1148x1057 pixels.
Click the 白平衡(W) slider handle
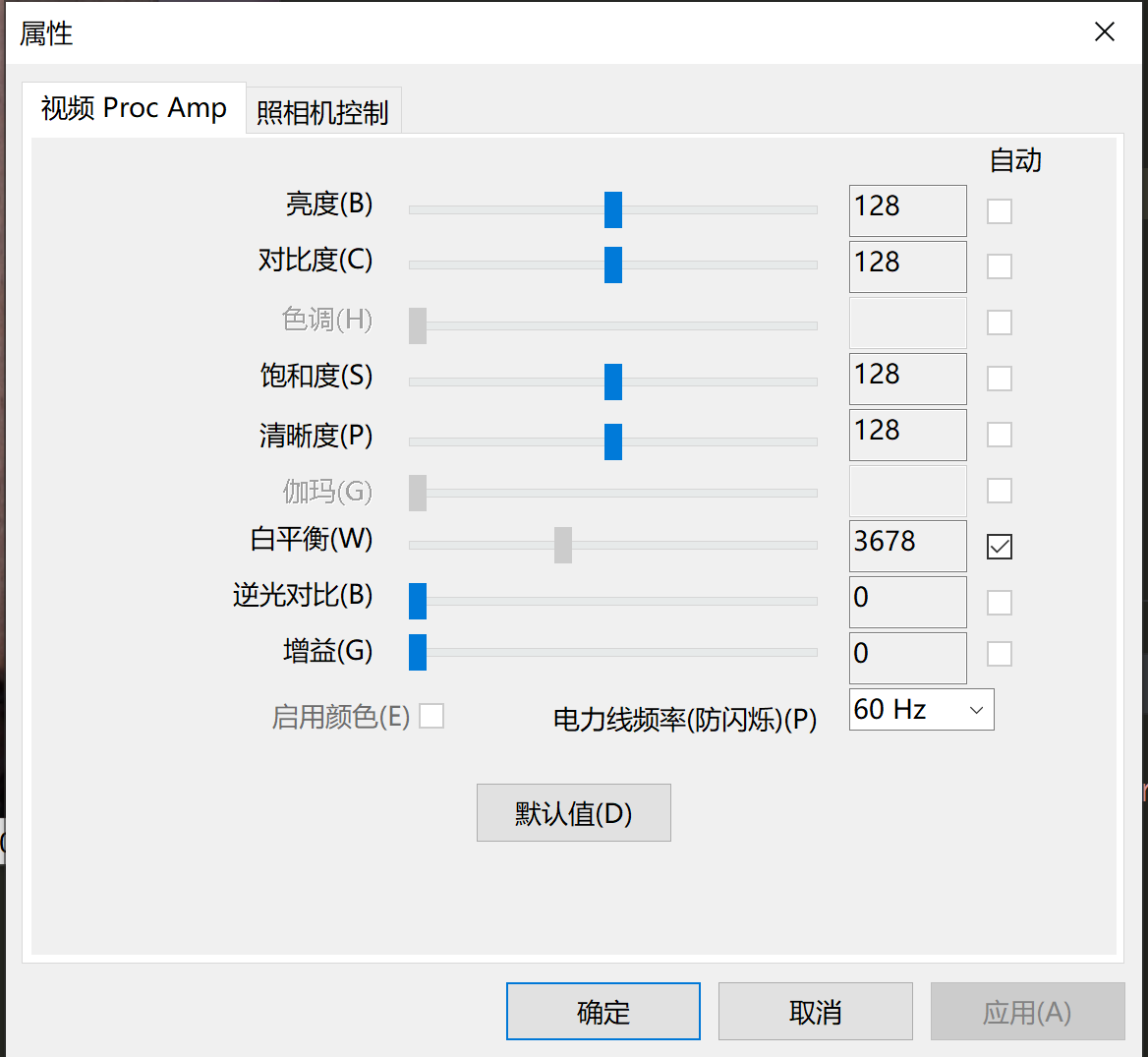pyautogui.click(x=562, y=544)
